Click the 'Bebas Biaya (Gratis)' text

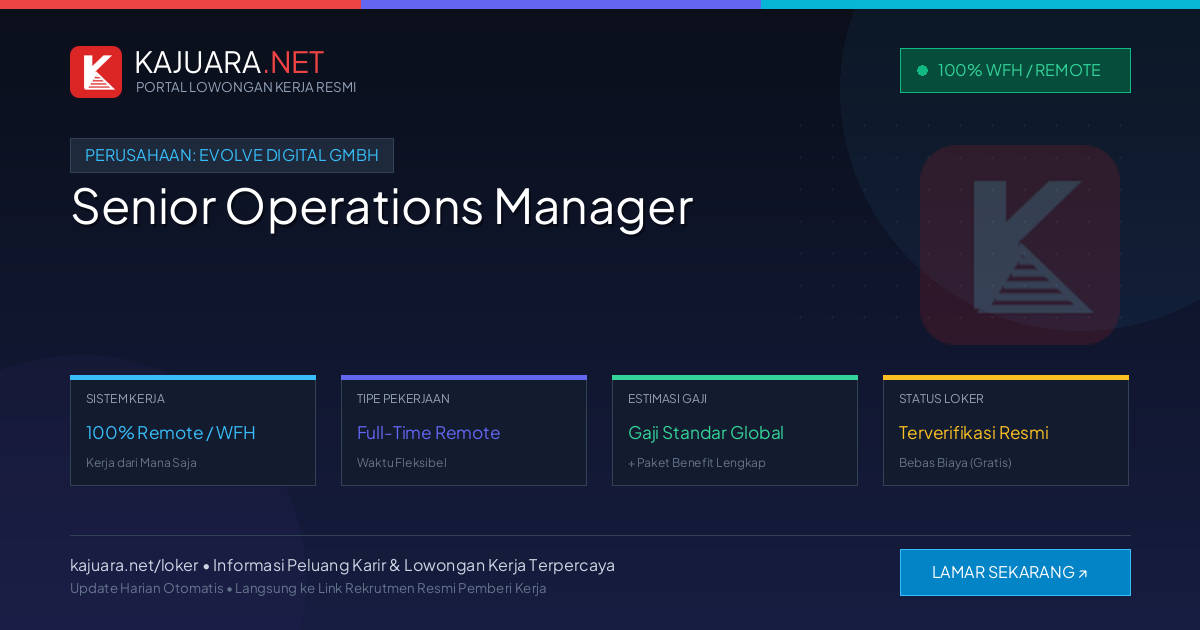(955, 463)
